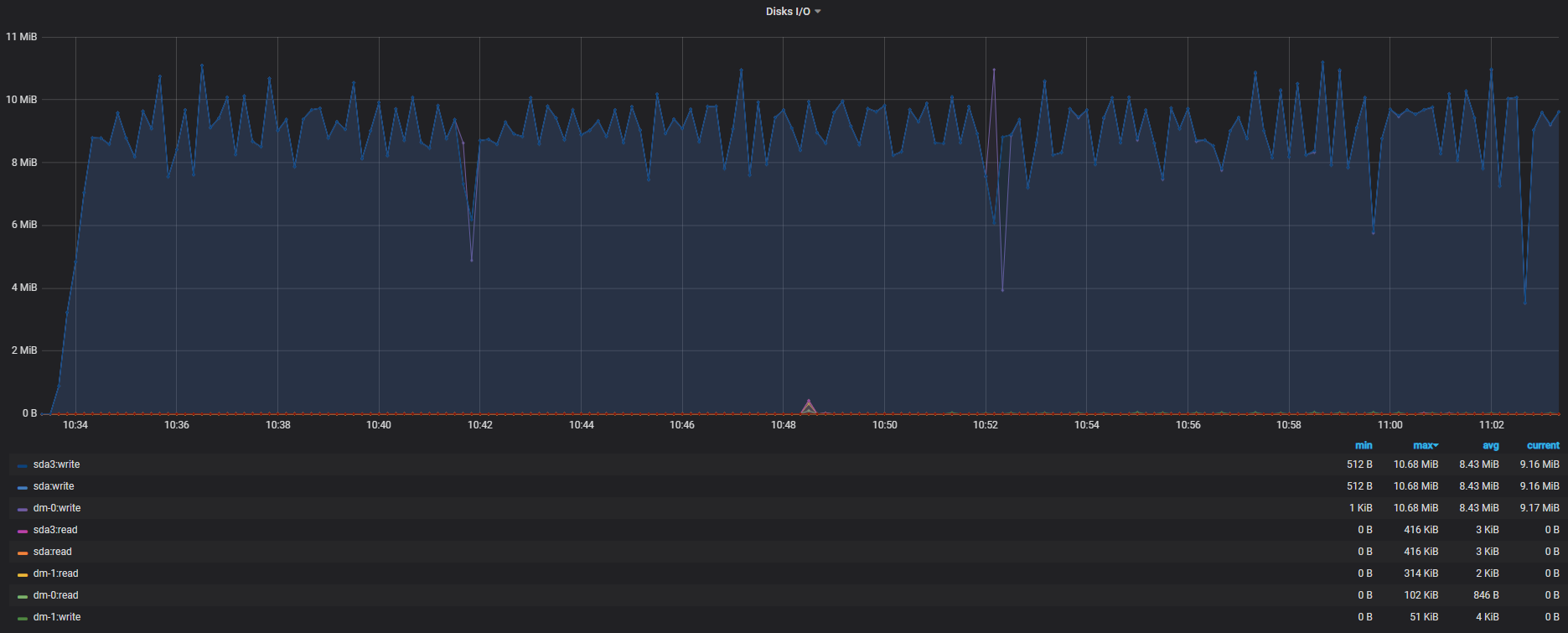Click the dm-1:write series color swatch

pyautogui.click(x=23, y=618)
